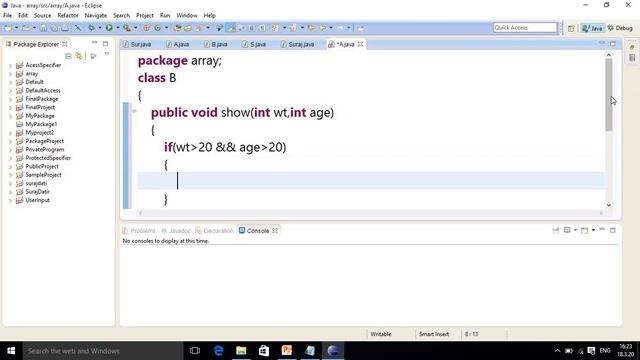Select the SurajDatir project
Image resolution: width=640 pixels, height=360 pixels.
coord(37,192)
